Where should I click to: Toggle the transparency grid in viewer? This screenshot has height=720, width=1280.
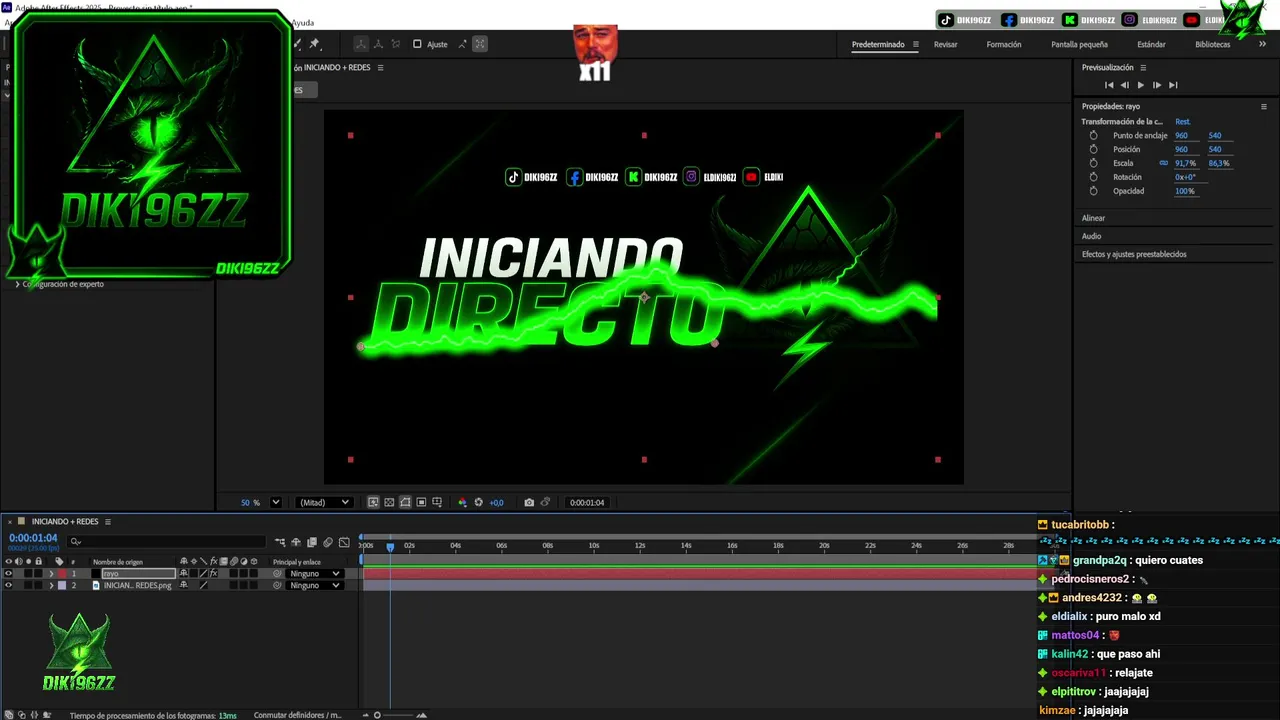(389, 502)
